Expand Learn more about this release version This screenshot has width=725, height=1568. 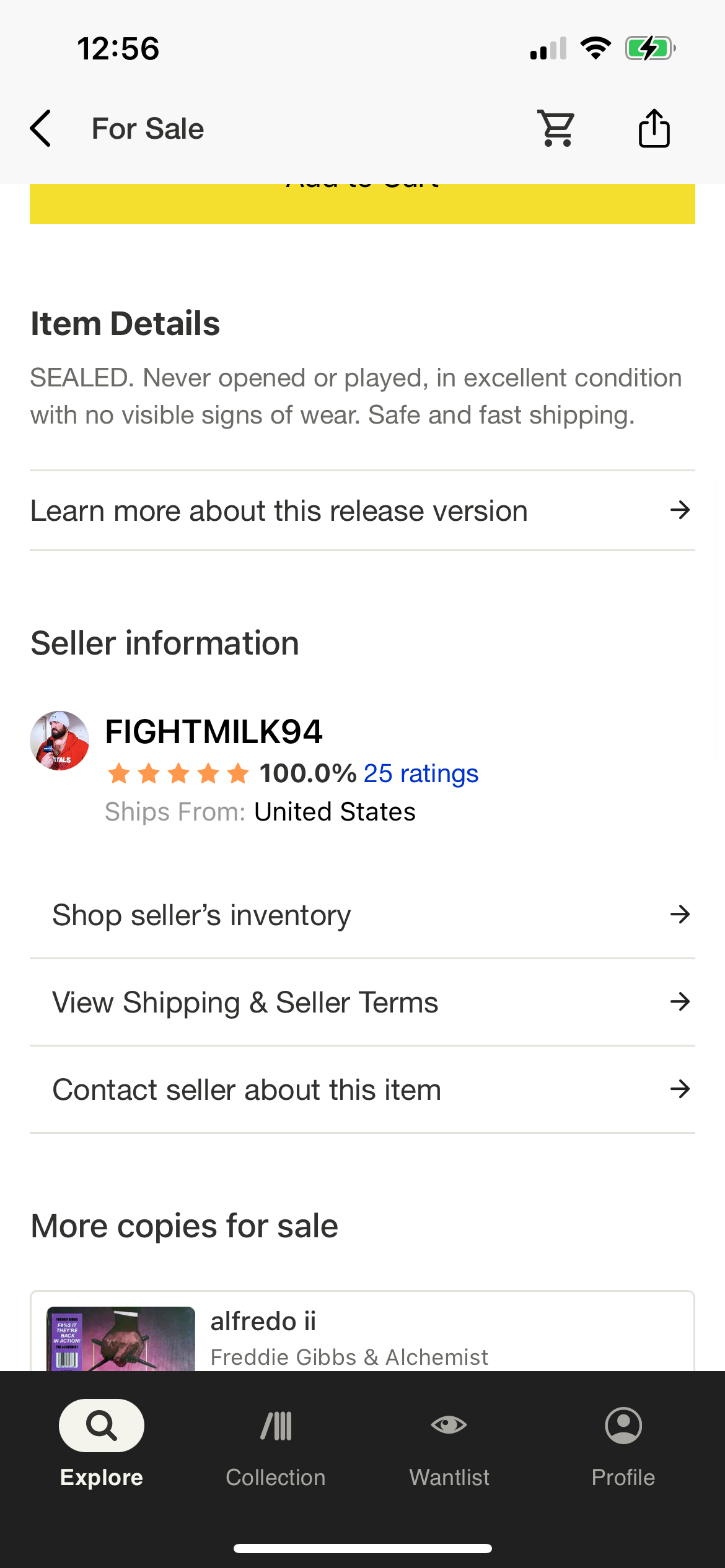[x=362, y=511]
